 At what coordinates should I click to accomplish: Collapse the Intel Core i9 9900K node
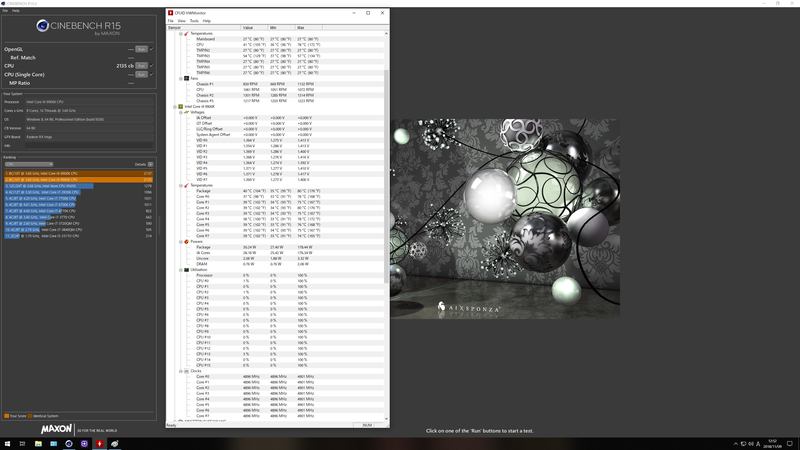(175, 107)
